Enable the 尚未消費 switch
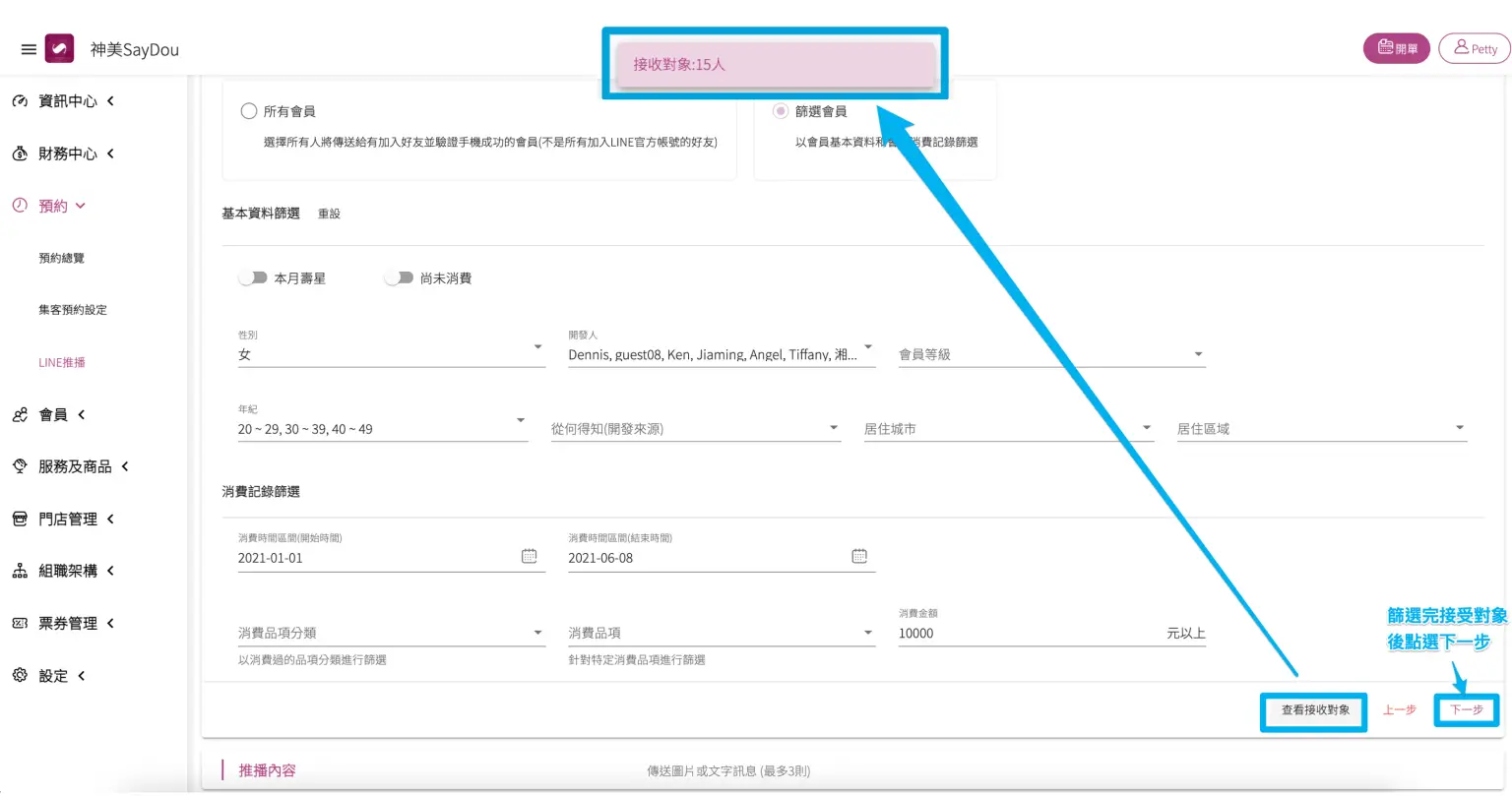This screenshot has height=796, width=1512. point(399,278)
